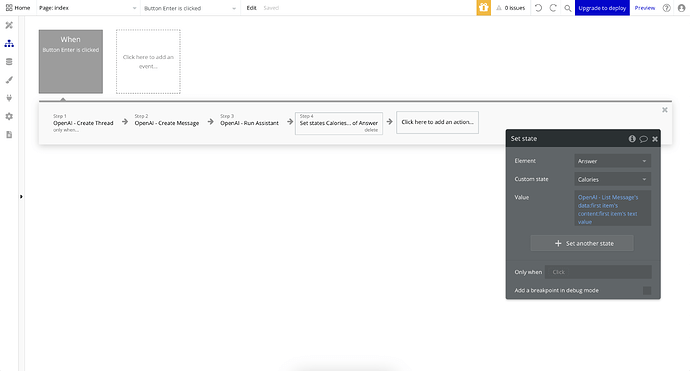Open the Data tab in the sidebar

[x=9, y=62]
